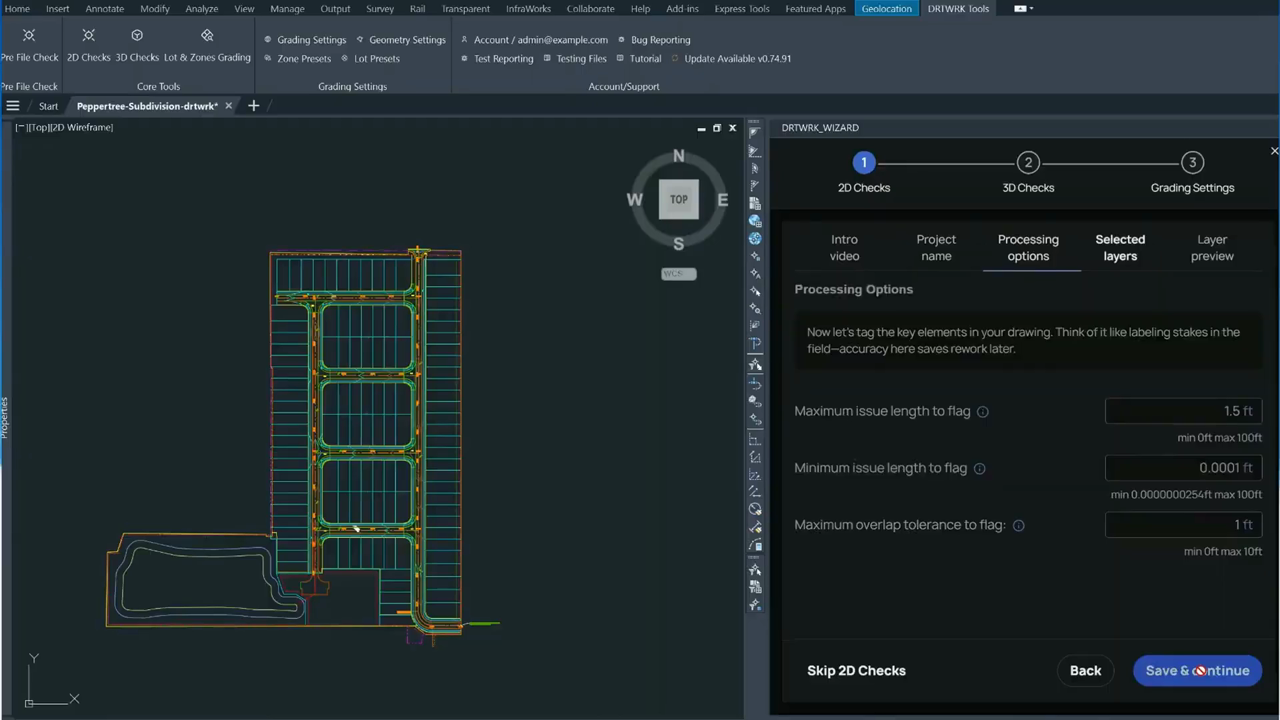The image size is (1280, 720).
Task: Launch 3D Checks from the ribbon
Action: 137,46
